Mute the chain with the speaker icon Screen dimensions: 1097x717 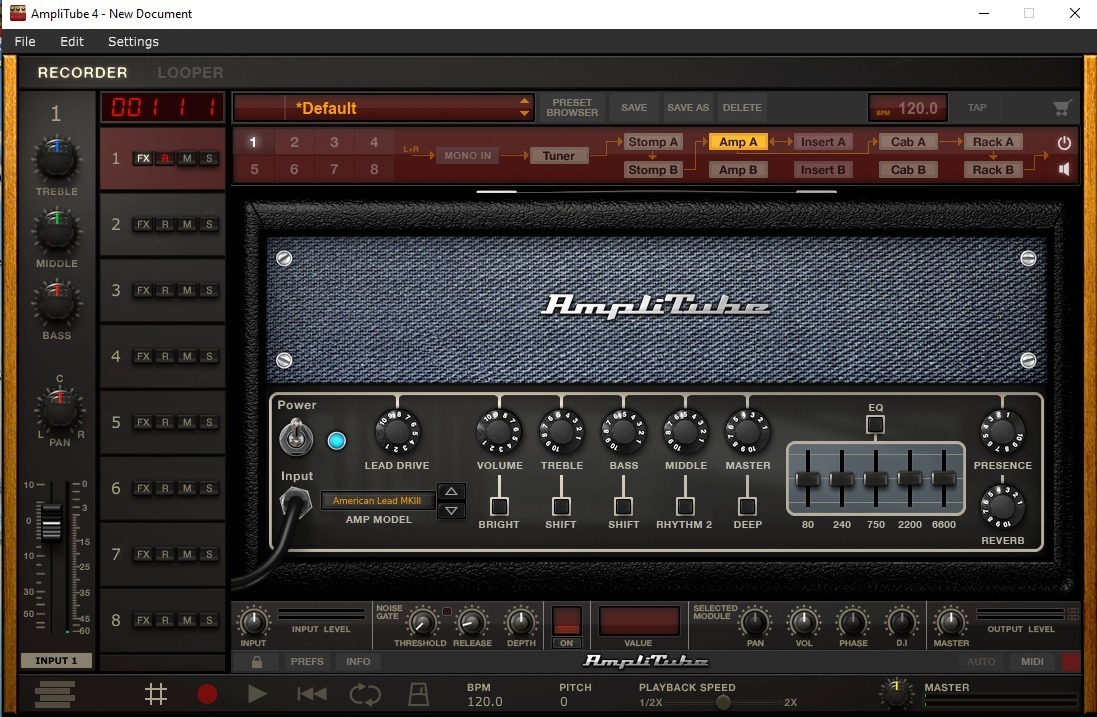click(1064, 169)
